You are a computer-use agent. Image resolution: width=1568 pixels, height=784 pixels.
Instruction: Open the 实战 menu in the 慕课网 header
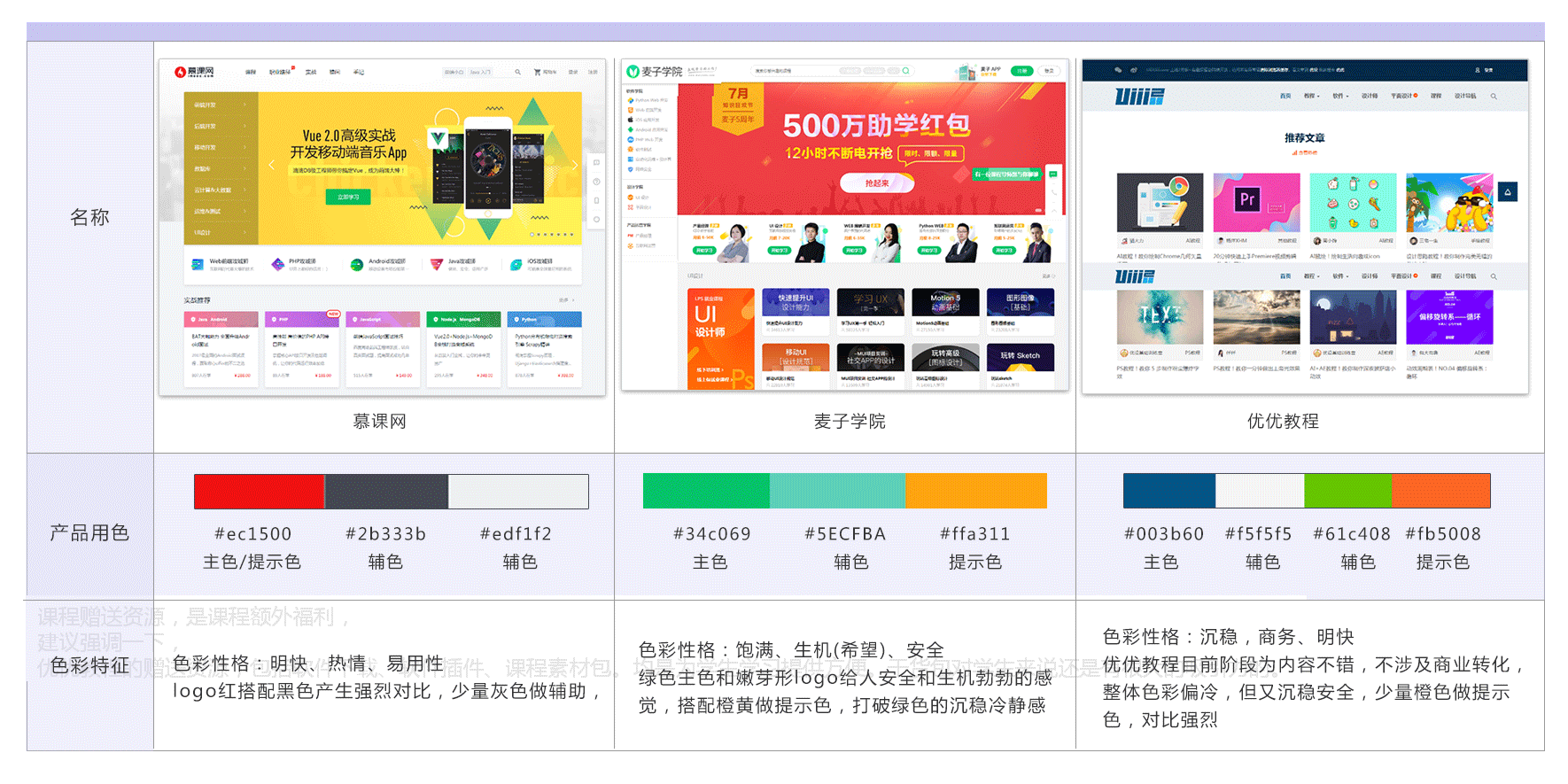[311, 72]
